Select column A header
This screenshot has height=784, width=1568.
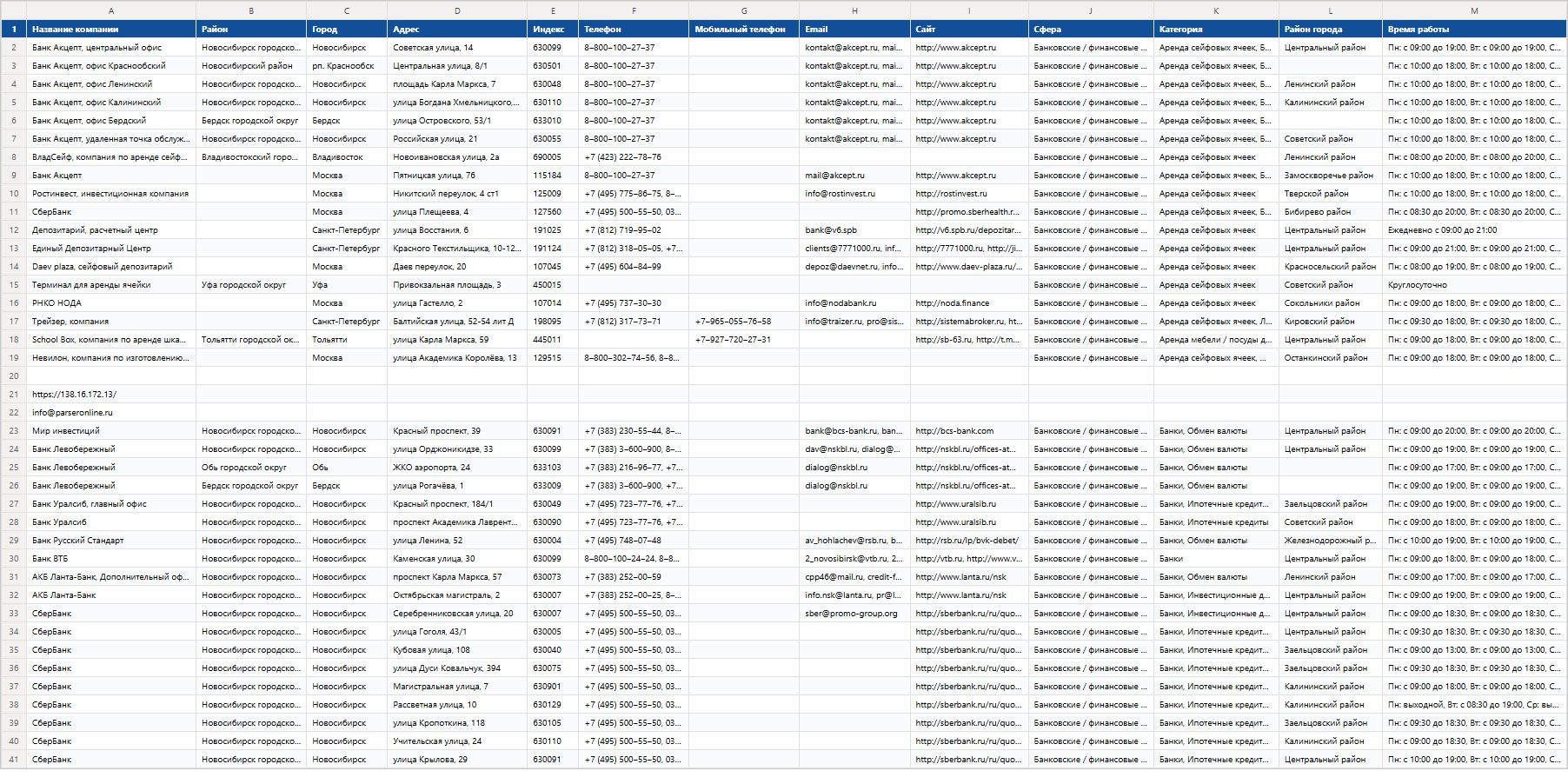click(x=111, y=10)
